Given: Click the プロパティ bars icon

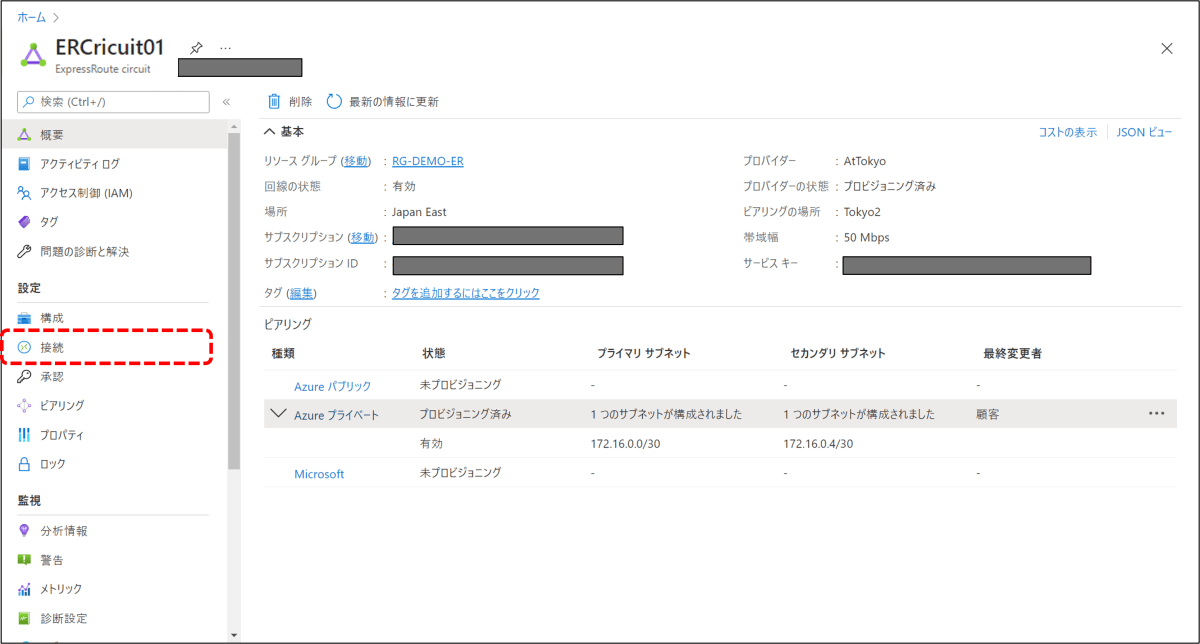Looking at the screenshot, I should pyautogui.click(x=25, y=435).
